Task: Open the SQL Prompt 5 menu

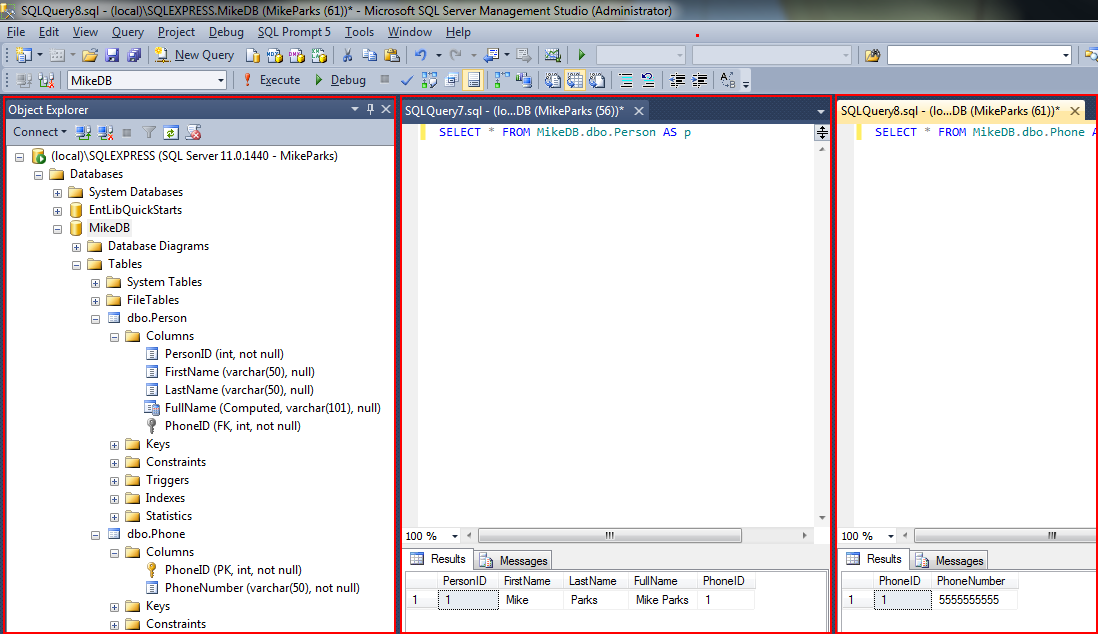Action: coord(294,32)
